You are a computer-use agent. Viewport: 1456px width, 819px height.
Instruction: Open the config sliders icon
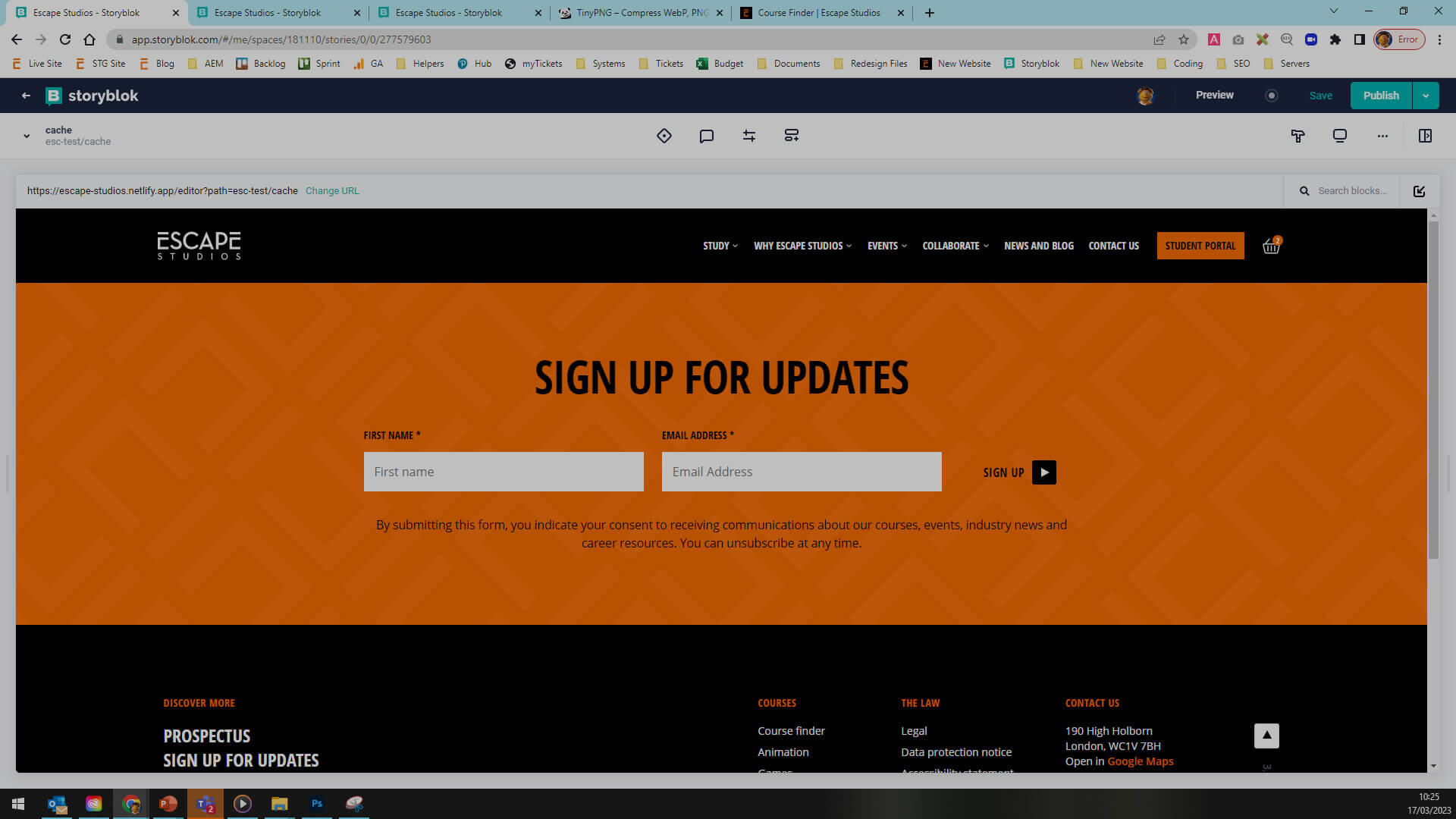click(749, 136)
